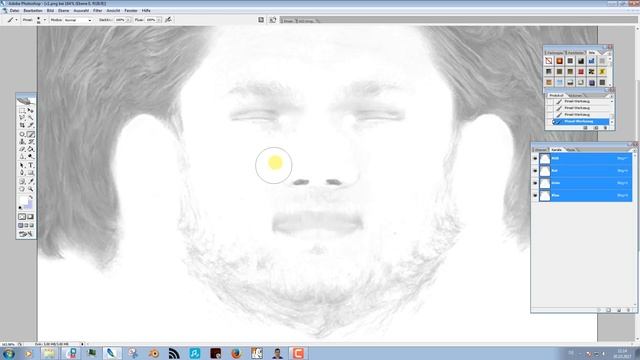
Task: Select the Blur tool
Action: tap(22, 157)
